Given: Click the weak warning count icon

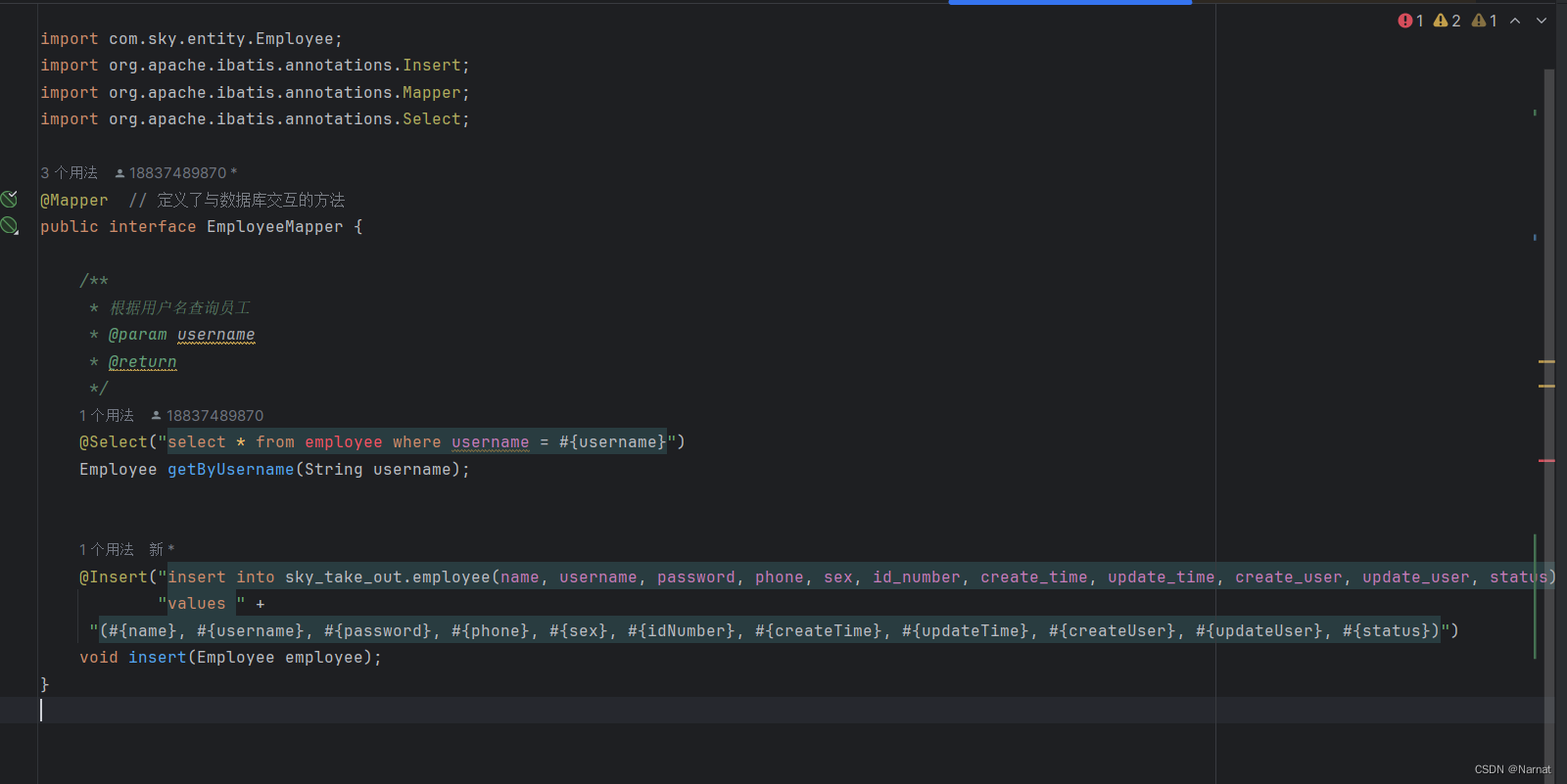Looking at the screenshot, I should click(x=1478, y=21).
